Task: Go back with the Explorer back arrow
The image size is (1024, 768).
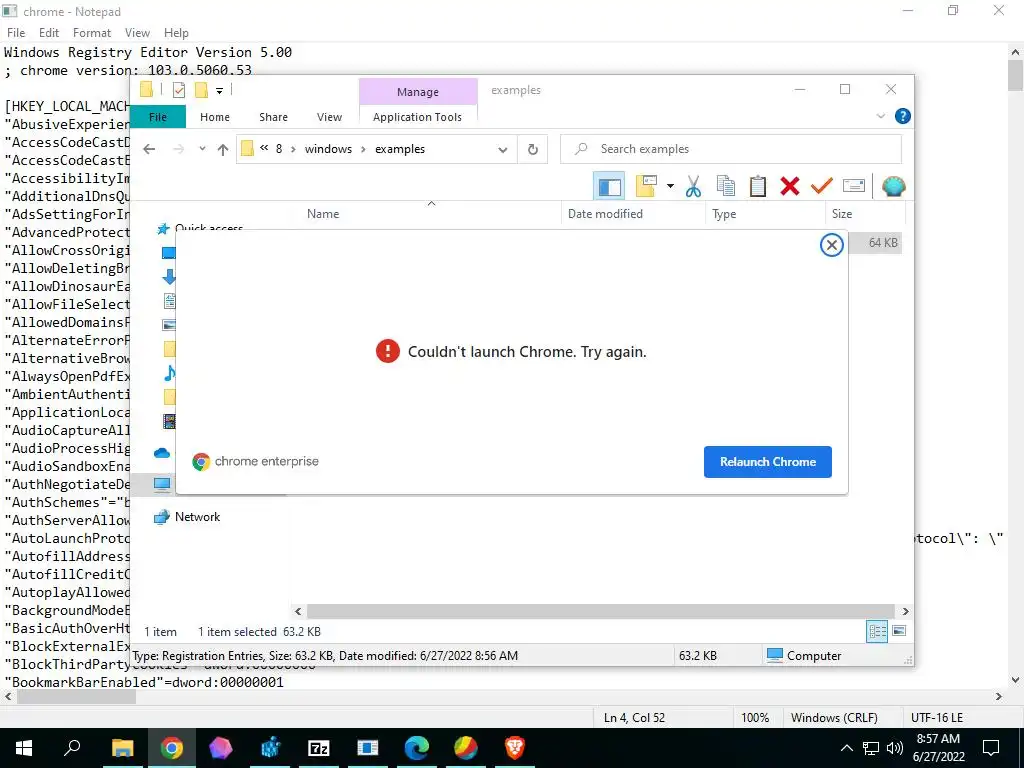Action: point(149,149)
